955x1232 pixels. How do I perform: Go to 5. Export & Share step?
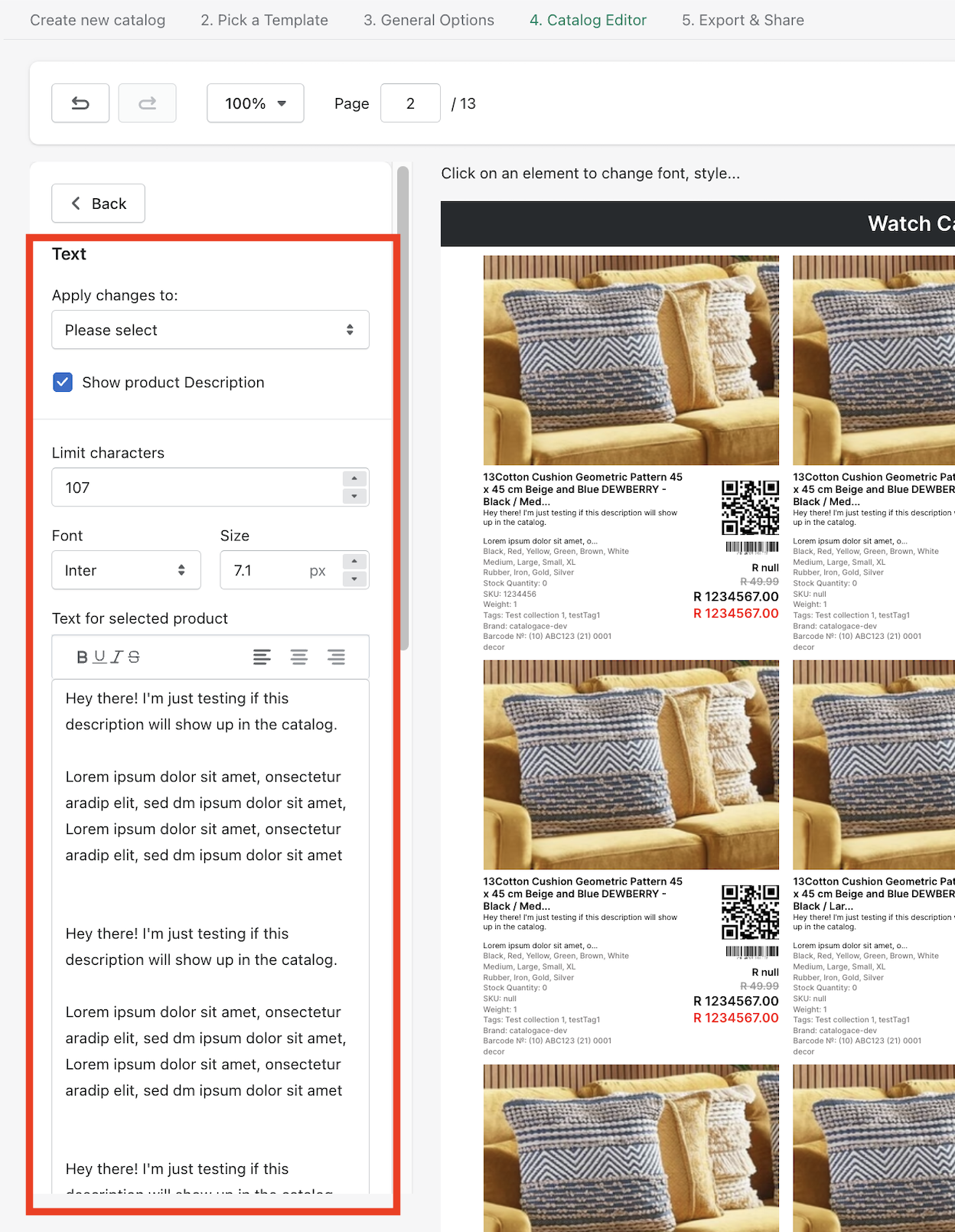[x=743, y=20]
